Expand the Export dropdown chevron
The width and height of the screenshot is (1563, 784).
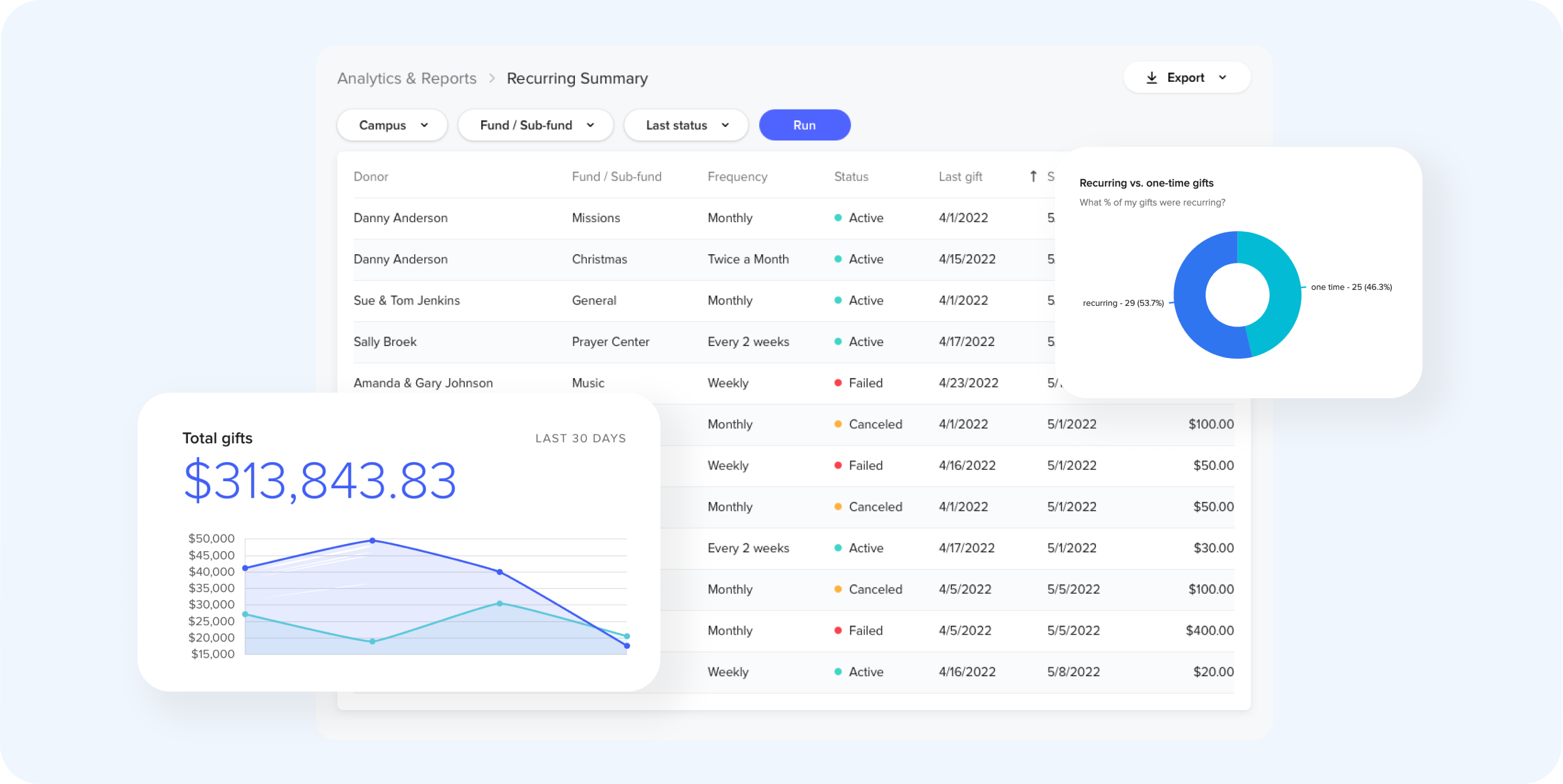point(1223,78)
